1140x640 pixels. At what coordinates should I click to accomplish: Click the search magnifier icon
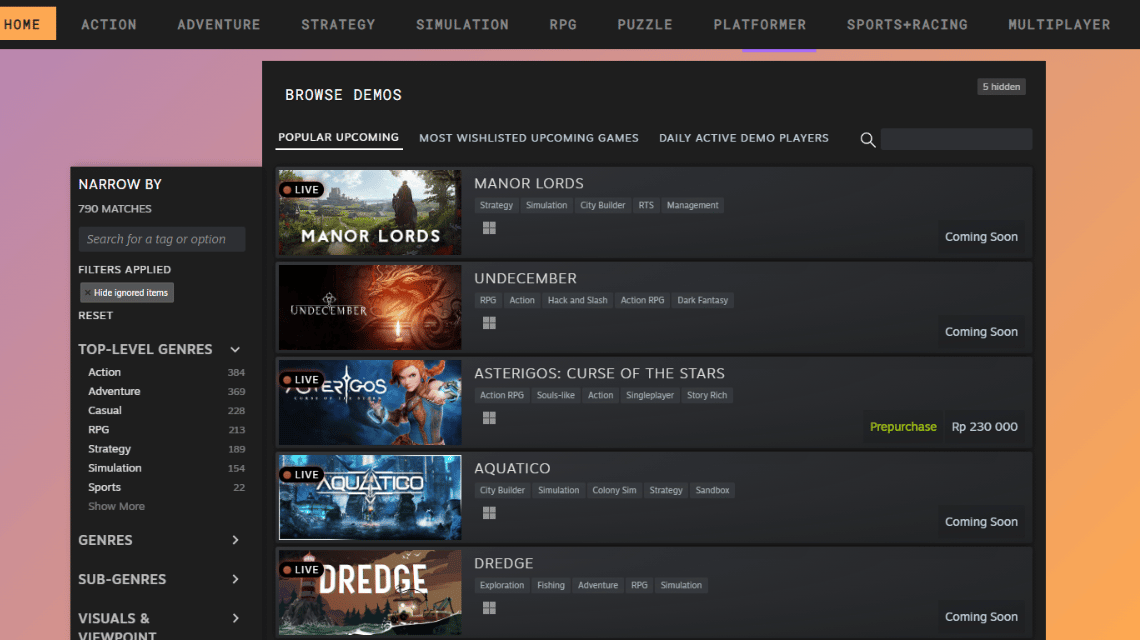click(x=867, y=140)
